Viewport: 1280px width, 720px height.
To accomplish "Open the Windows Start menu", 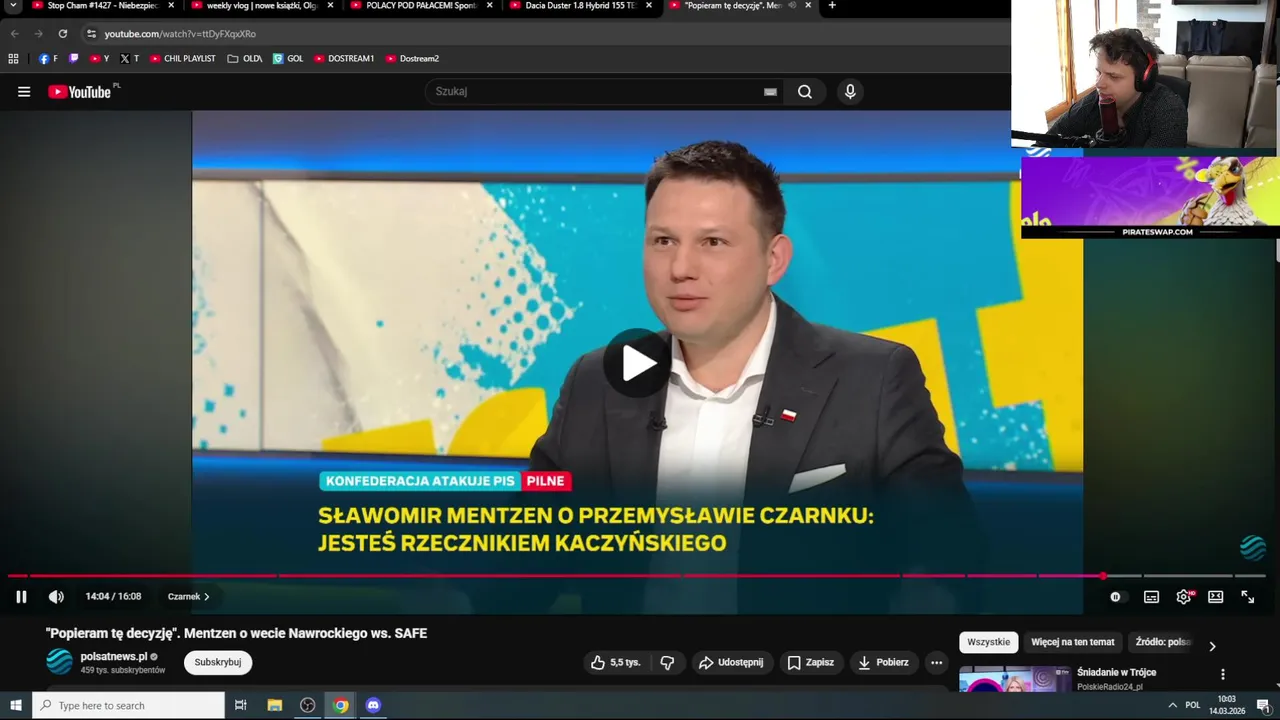I will (x=16, y=705).
